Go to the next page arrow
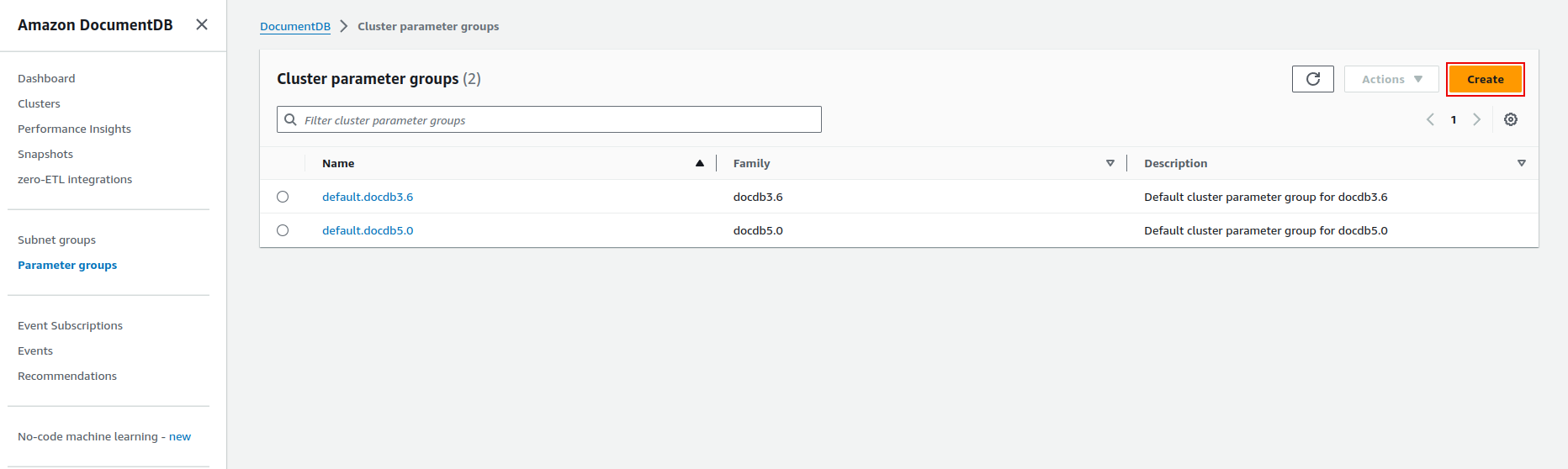 click(x=1476, y=119)
